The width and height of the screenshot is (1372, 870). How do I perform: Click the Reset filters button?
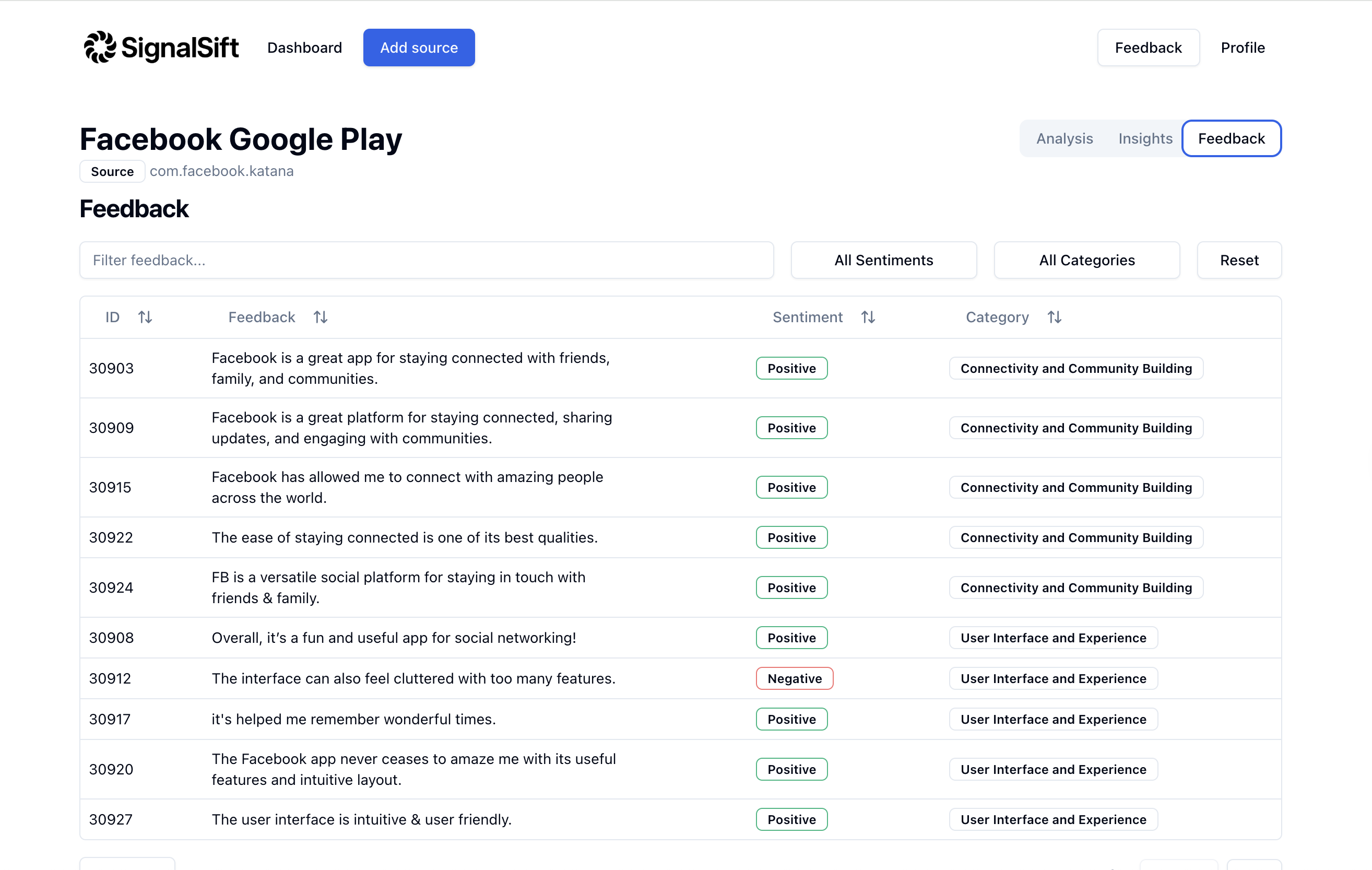[1239, 260]
